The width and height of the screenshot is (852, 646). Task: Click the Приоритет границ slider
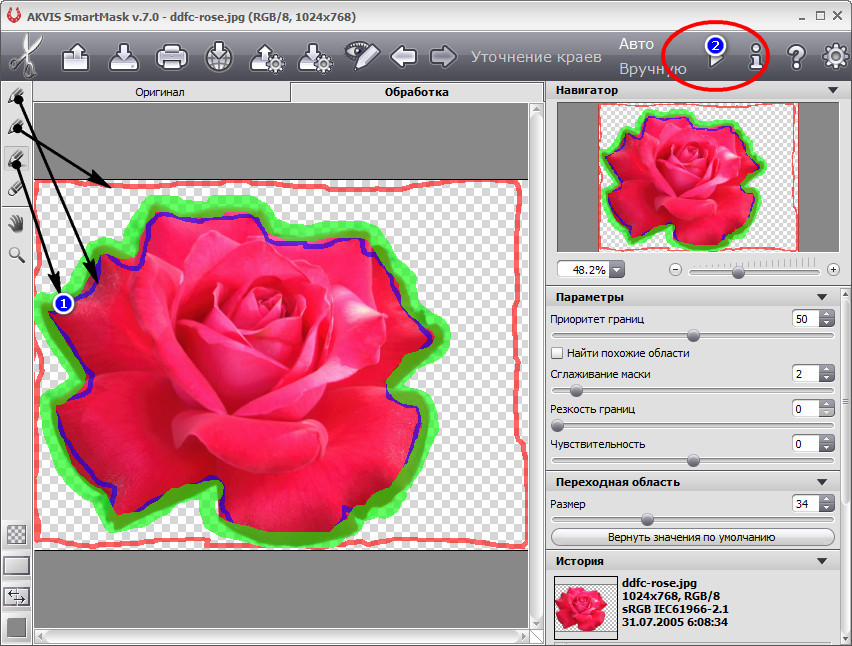[692, 336]
